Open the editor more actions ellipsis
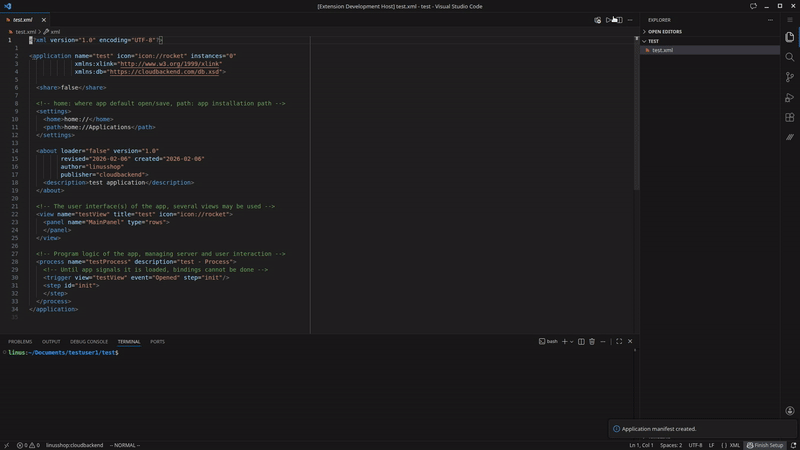Image resolution: width=800 pixels, height=450 pixels. [x=630, y=20]
